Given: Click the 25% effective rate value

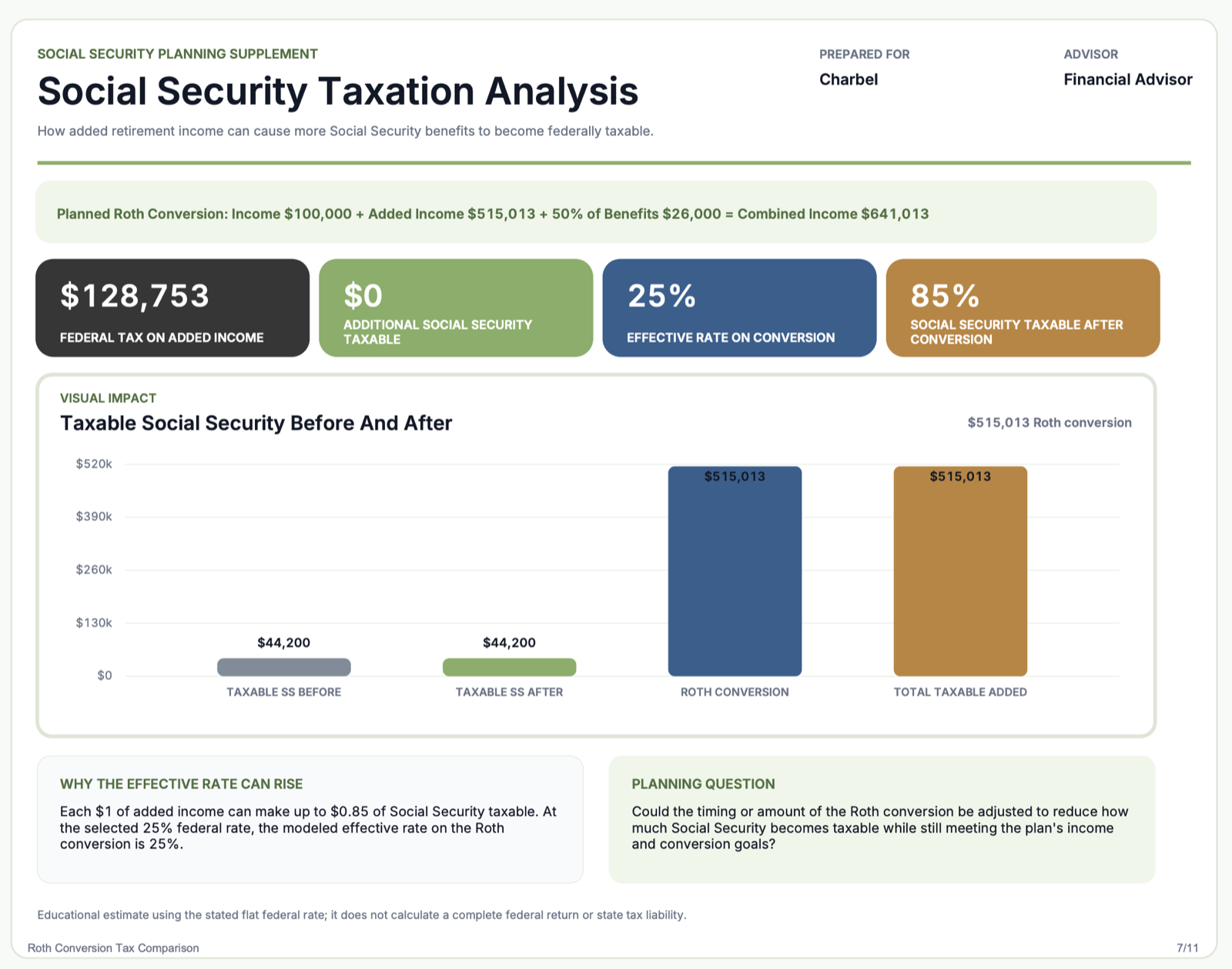Looking at the screenshot, I should (661, 296).
